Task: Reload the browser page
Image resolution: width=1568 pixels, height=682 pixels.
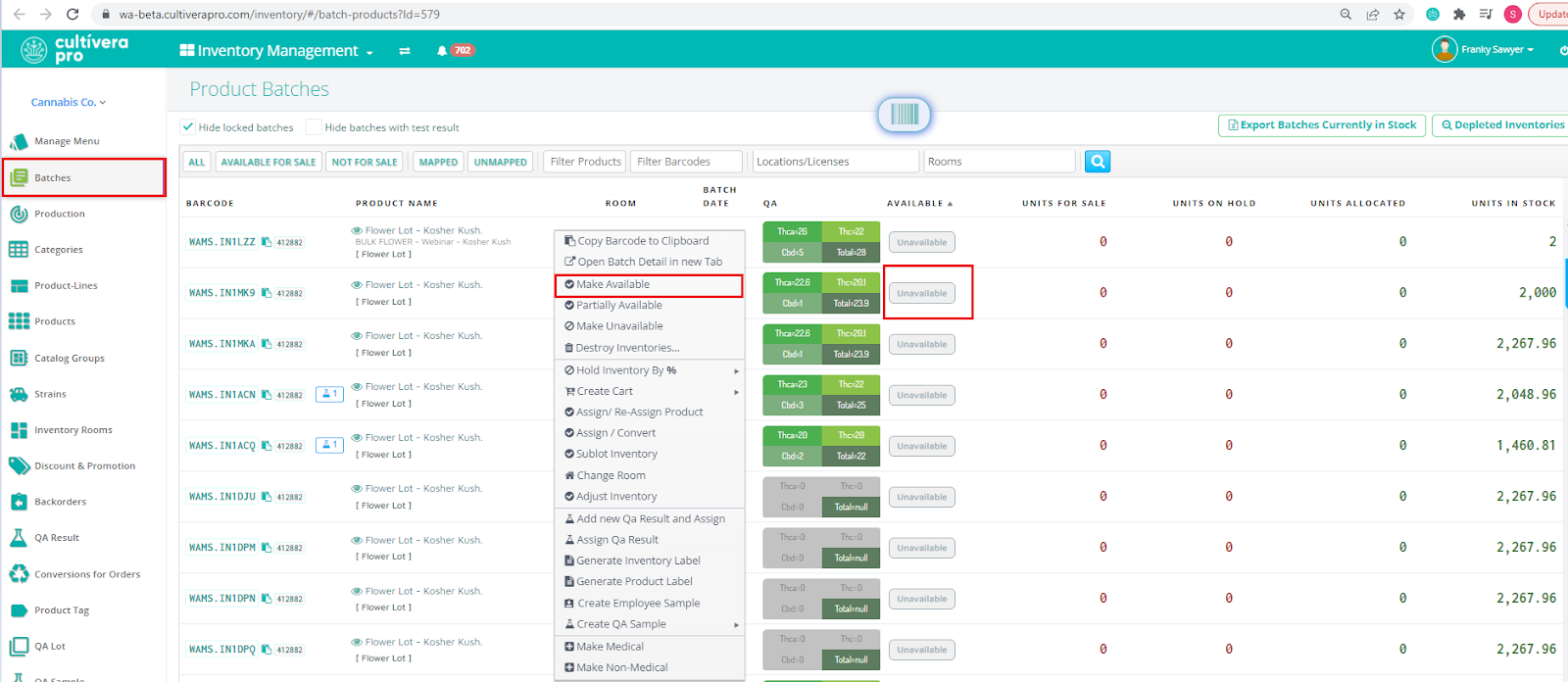Action: (73, 14)
